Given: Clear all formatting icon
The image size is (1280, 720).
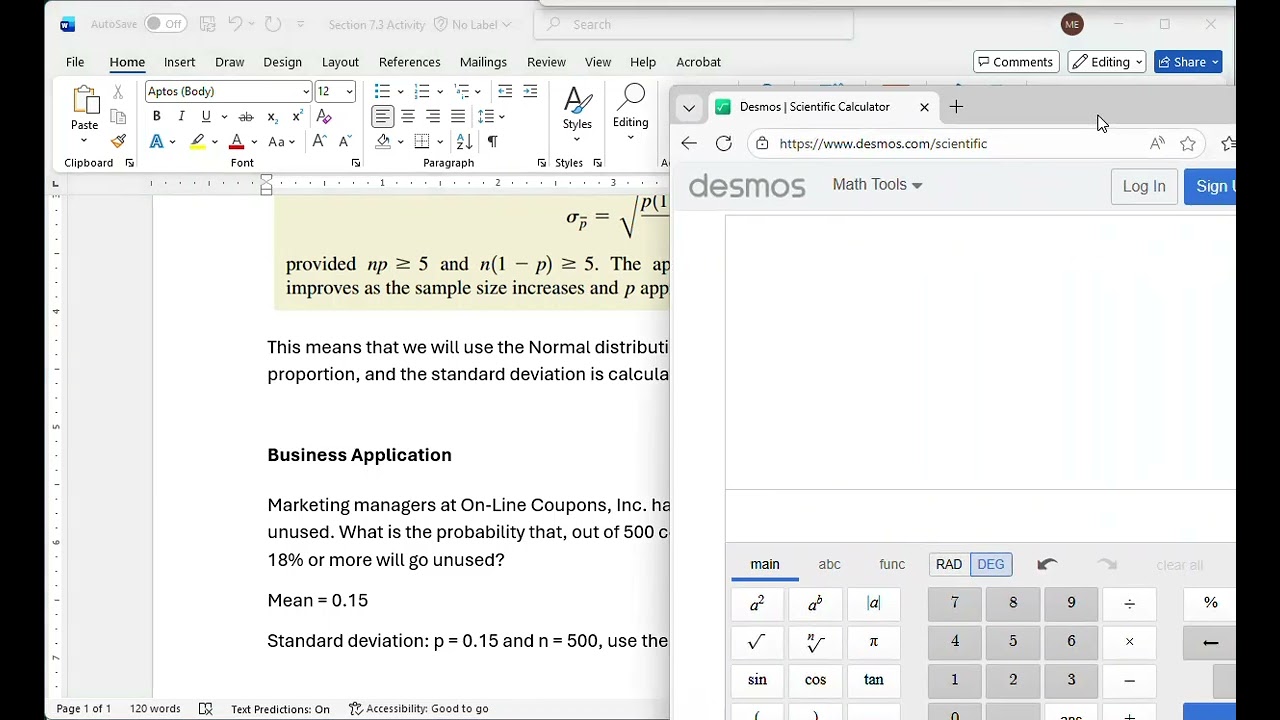Looking at the screenshot, I should 324,116.
